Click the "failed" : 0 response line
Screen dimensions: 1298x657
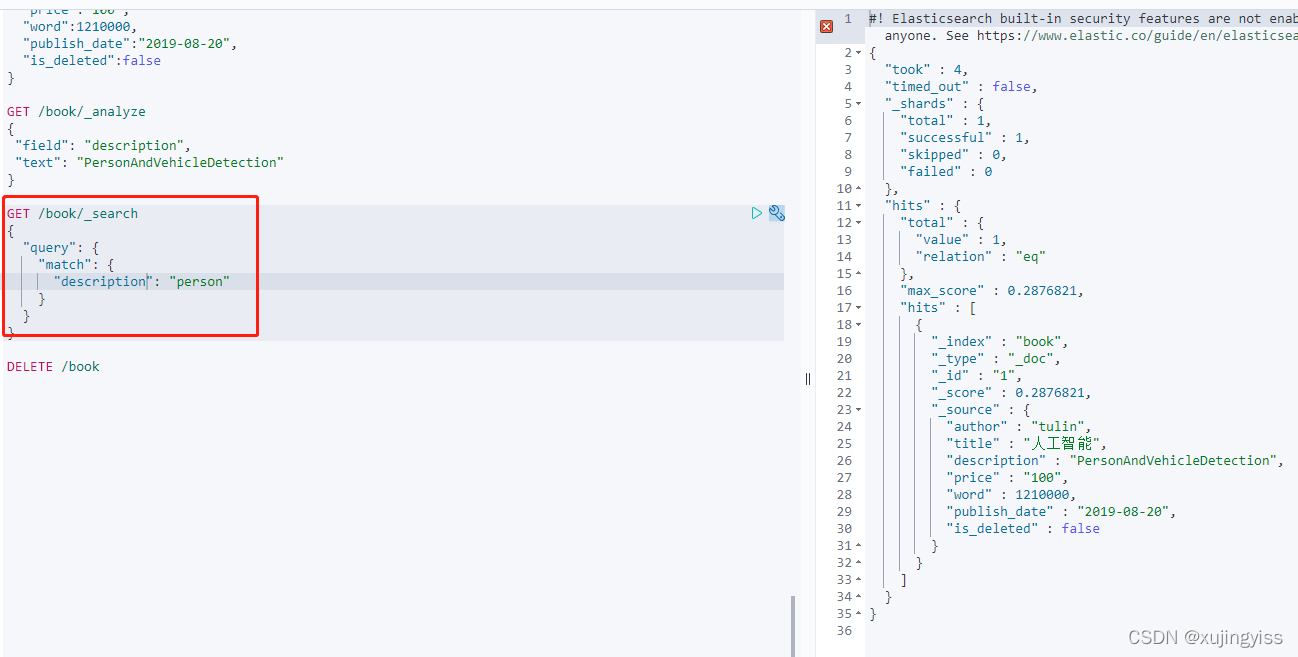(946, 172)
